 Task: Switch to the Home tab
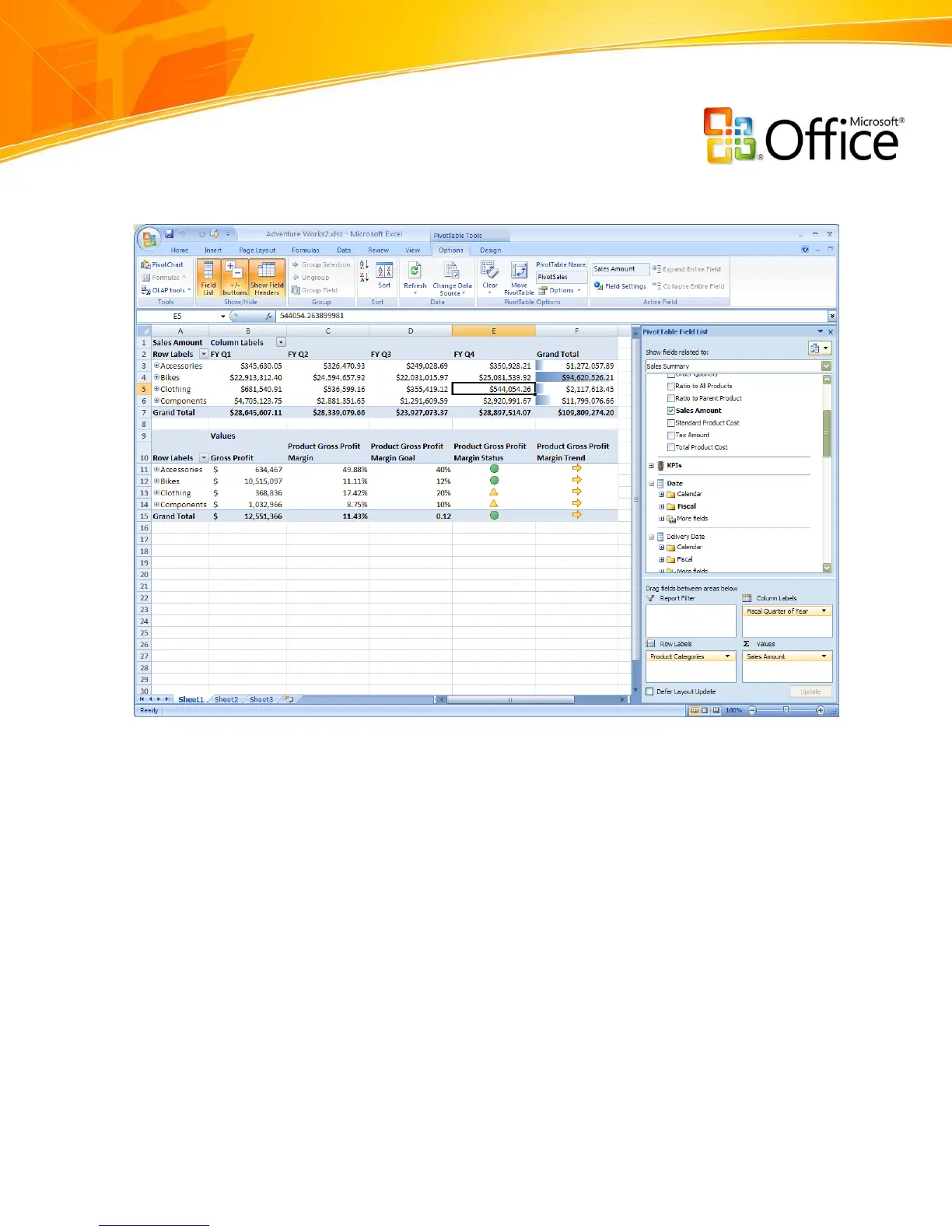pos(180,250)
